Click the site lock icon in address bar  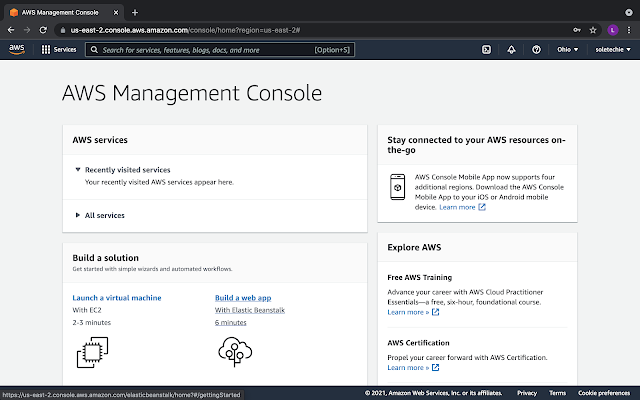pos(62,30)
